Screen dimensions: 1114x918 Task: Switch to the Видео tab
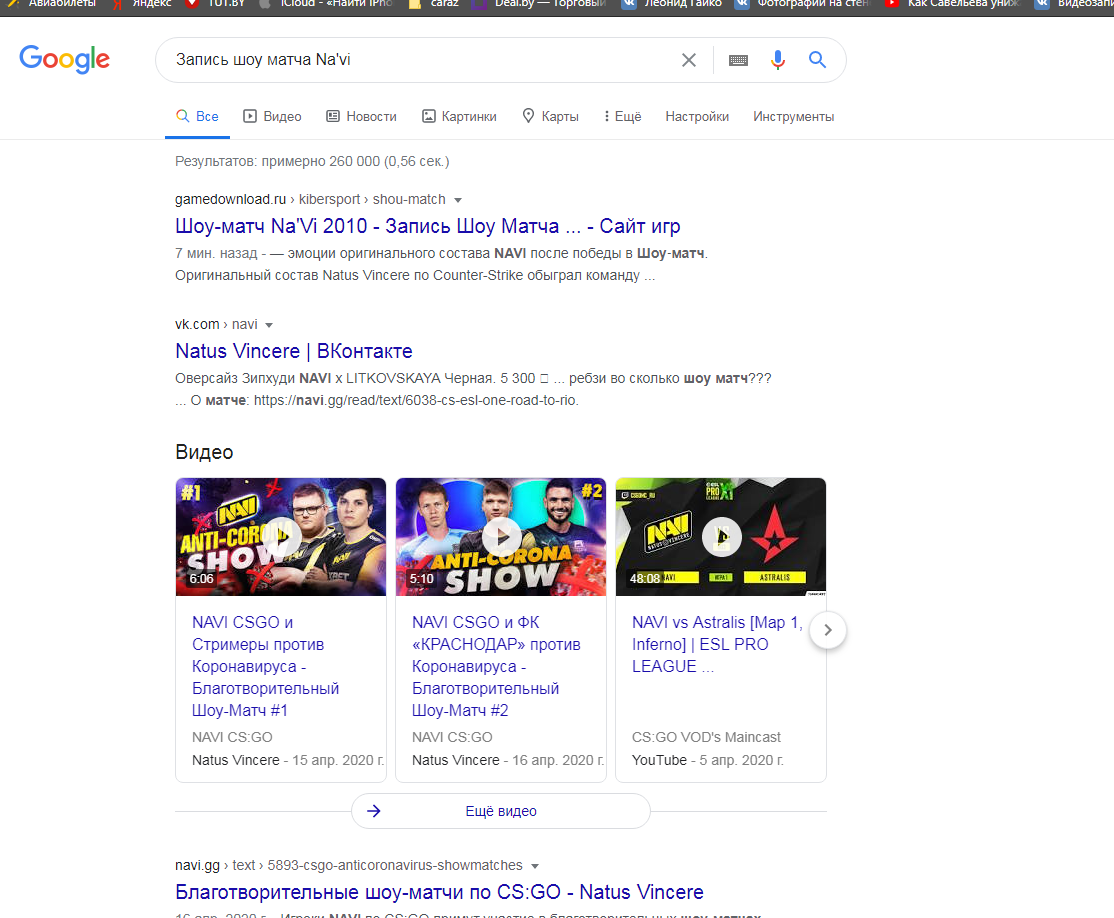(272, 117)
